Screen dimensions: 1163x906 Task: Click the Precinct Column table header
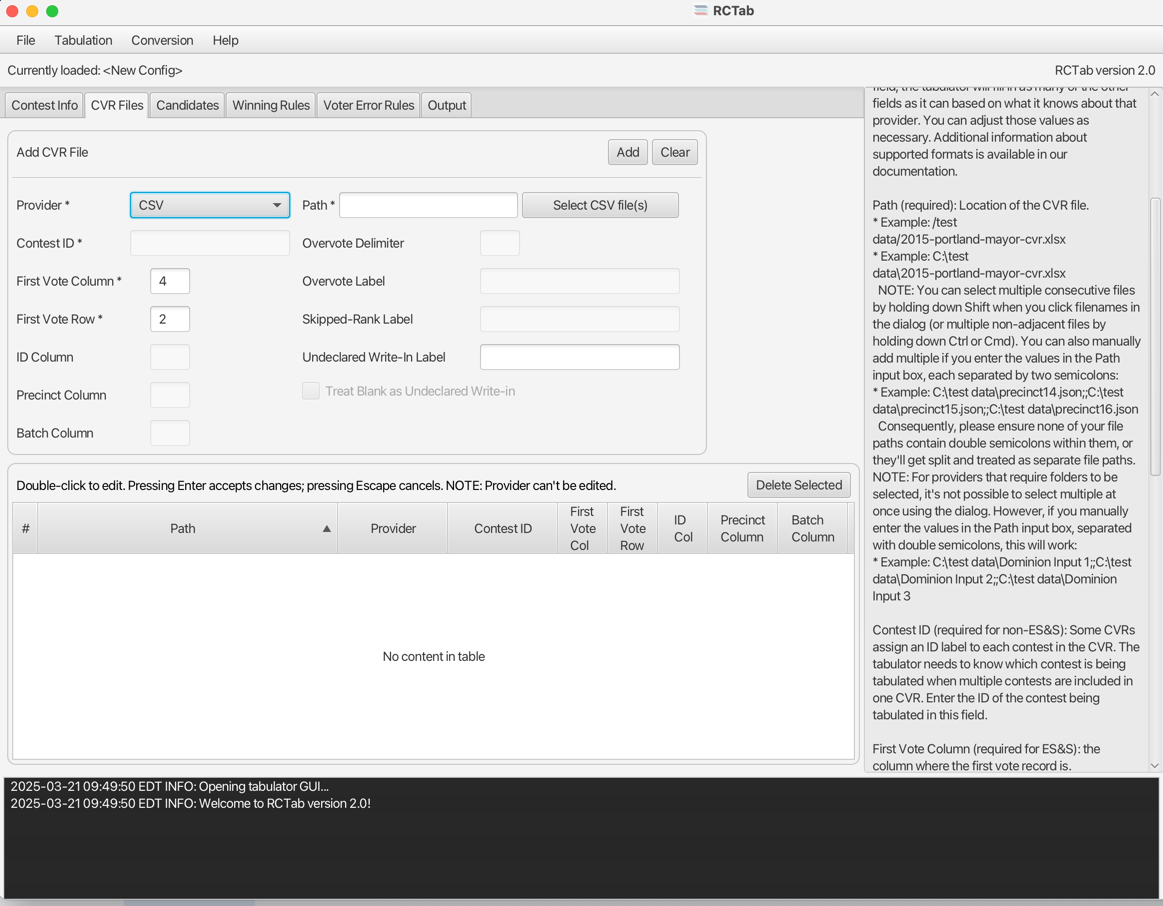pyautogui.click(x=742, y=529)
